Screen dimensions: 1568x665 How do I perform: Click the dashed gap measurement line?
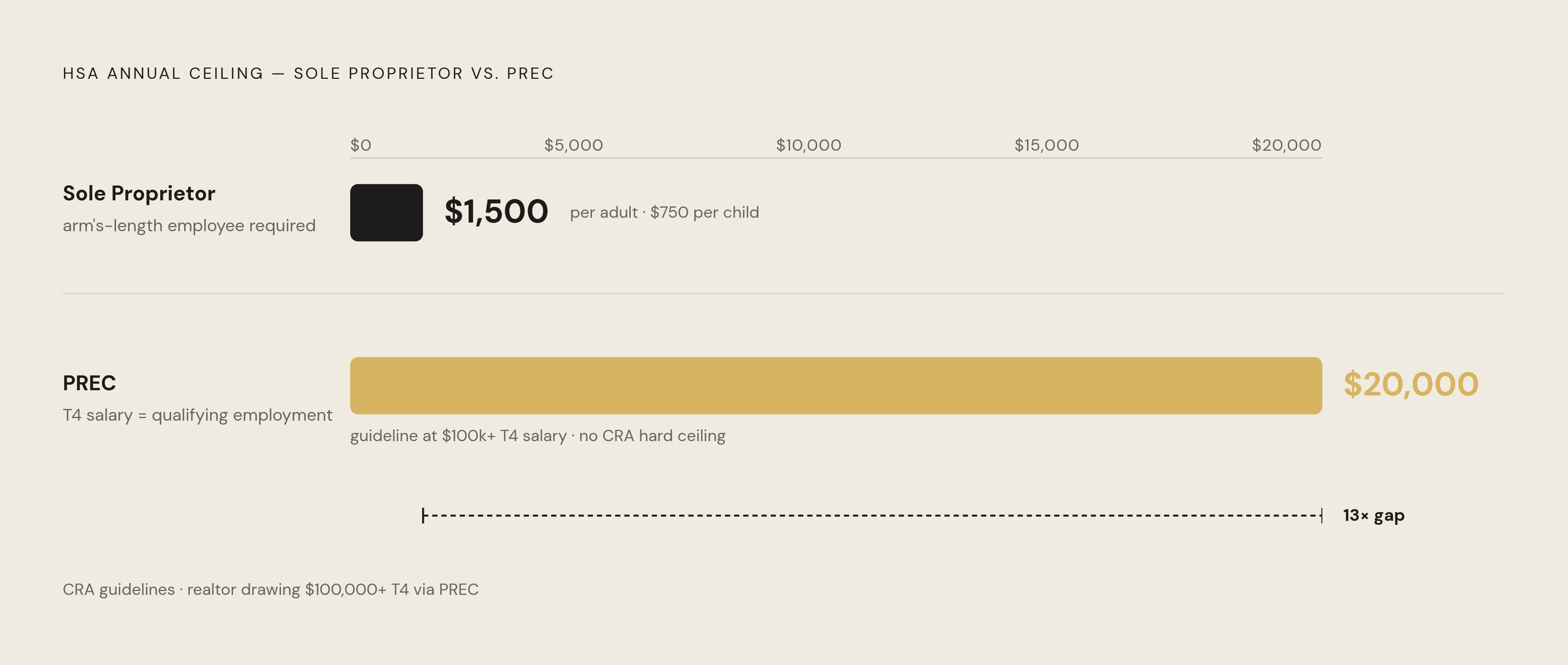[872, 516]
